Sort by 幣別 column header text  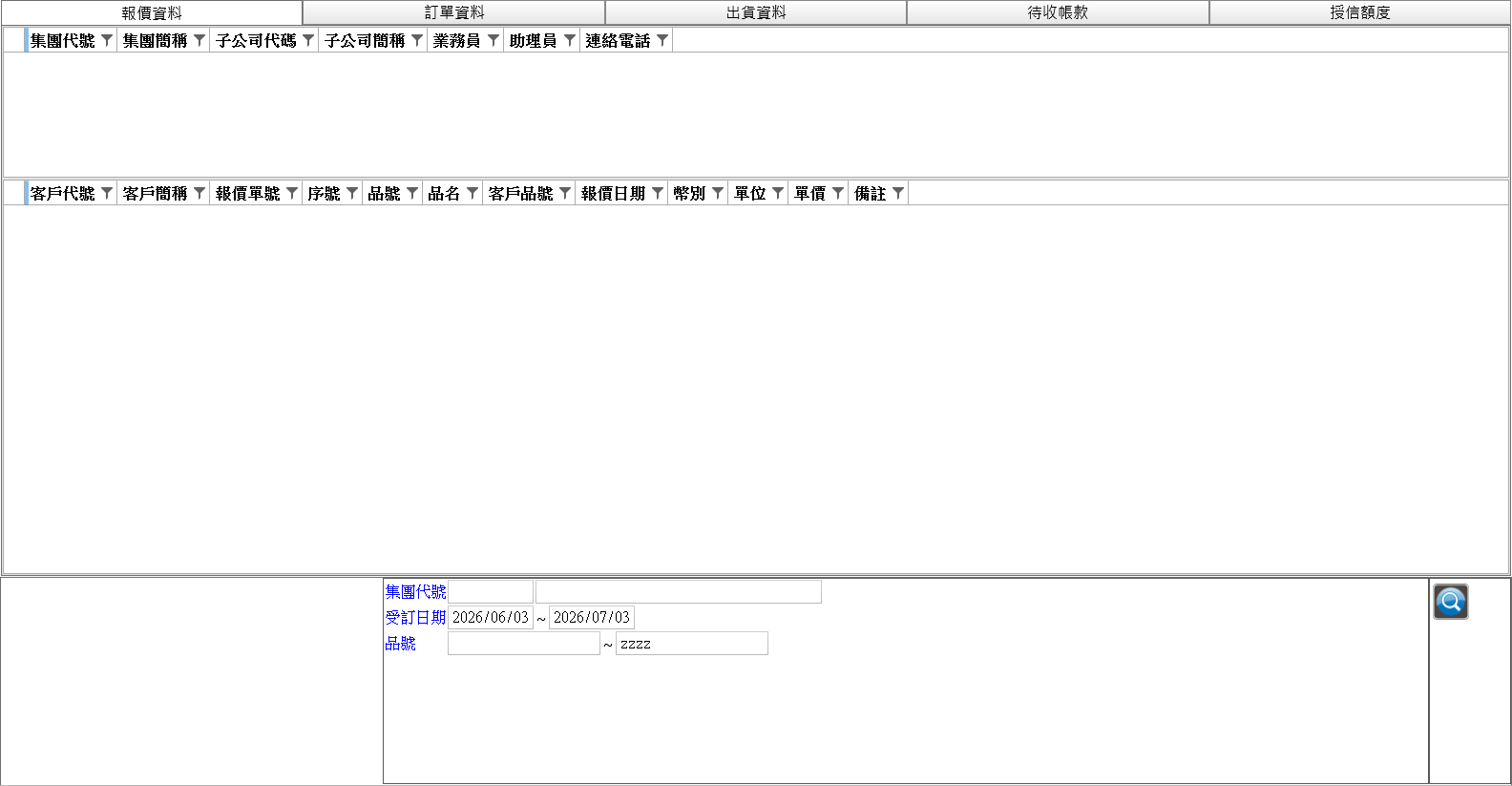690,193
